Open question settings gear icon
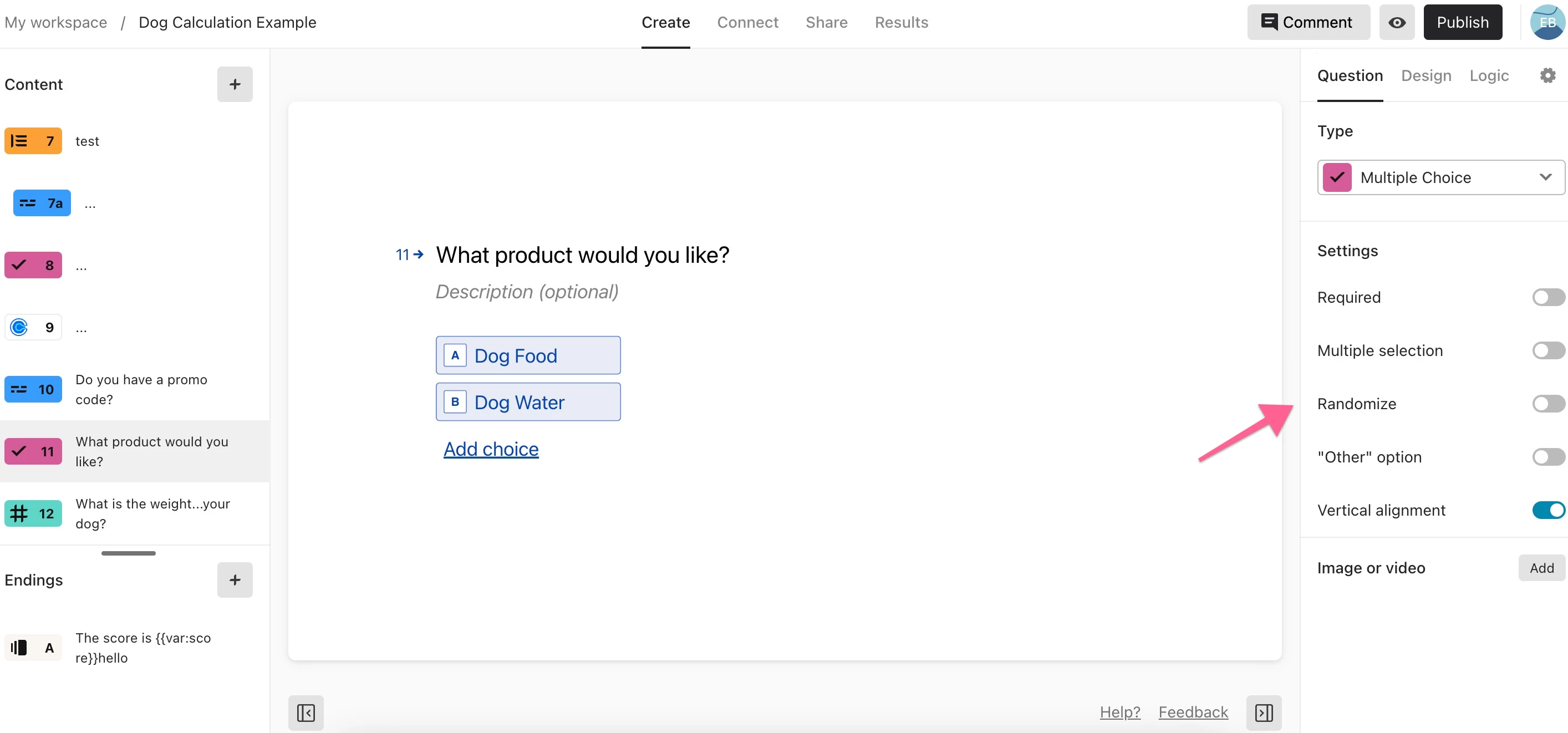The width and height of the screenshot is (1568, 733). pyautogui.click(x=1547, y=75)
